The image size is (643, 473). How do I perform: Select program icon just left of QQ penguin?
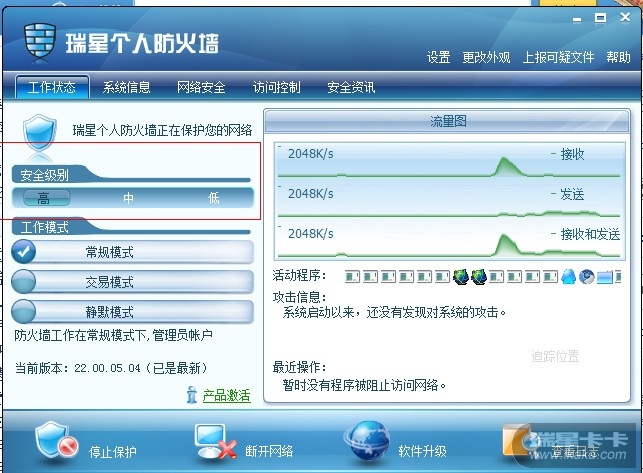(551, 277)
